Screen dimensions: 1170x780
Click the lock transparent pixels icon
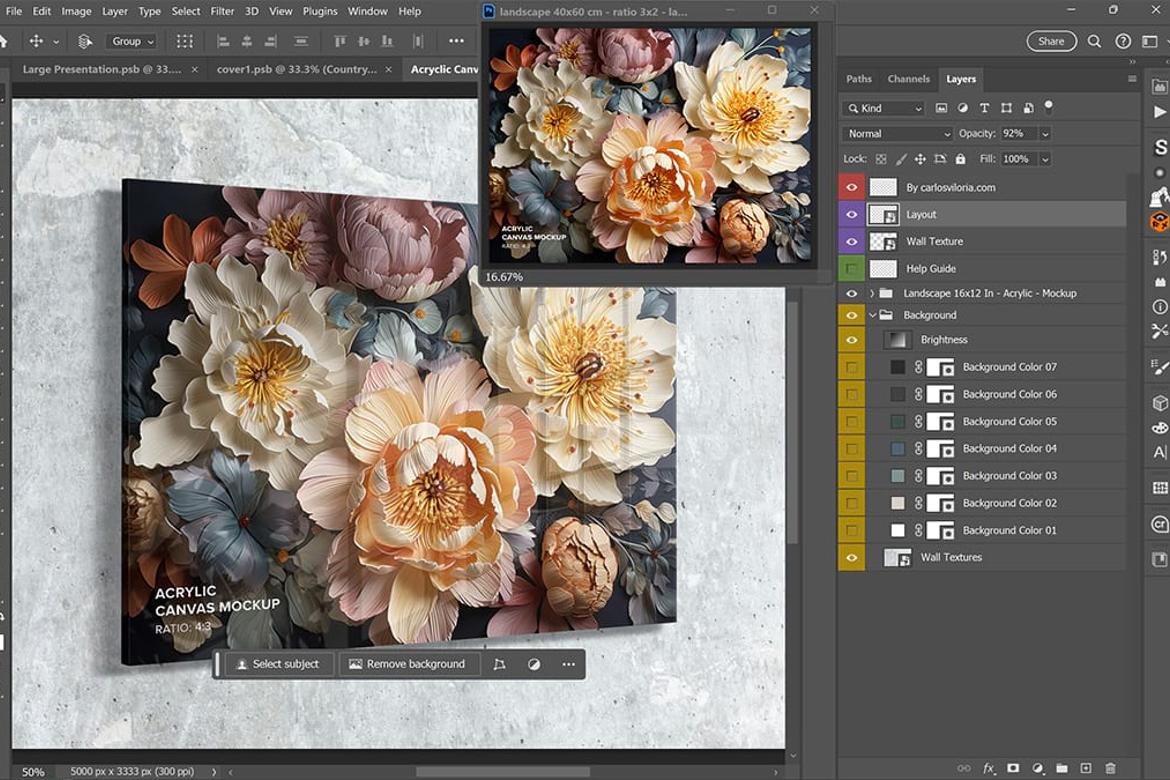point(881,159)
